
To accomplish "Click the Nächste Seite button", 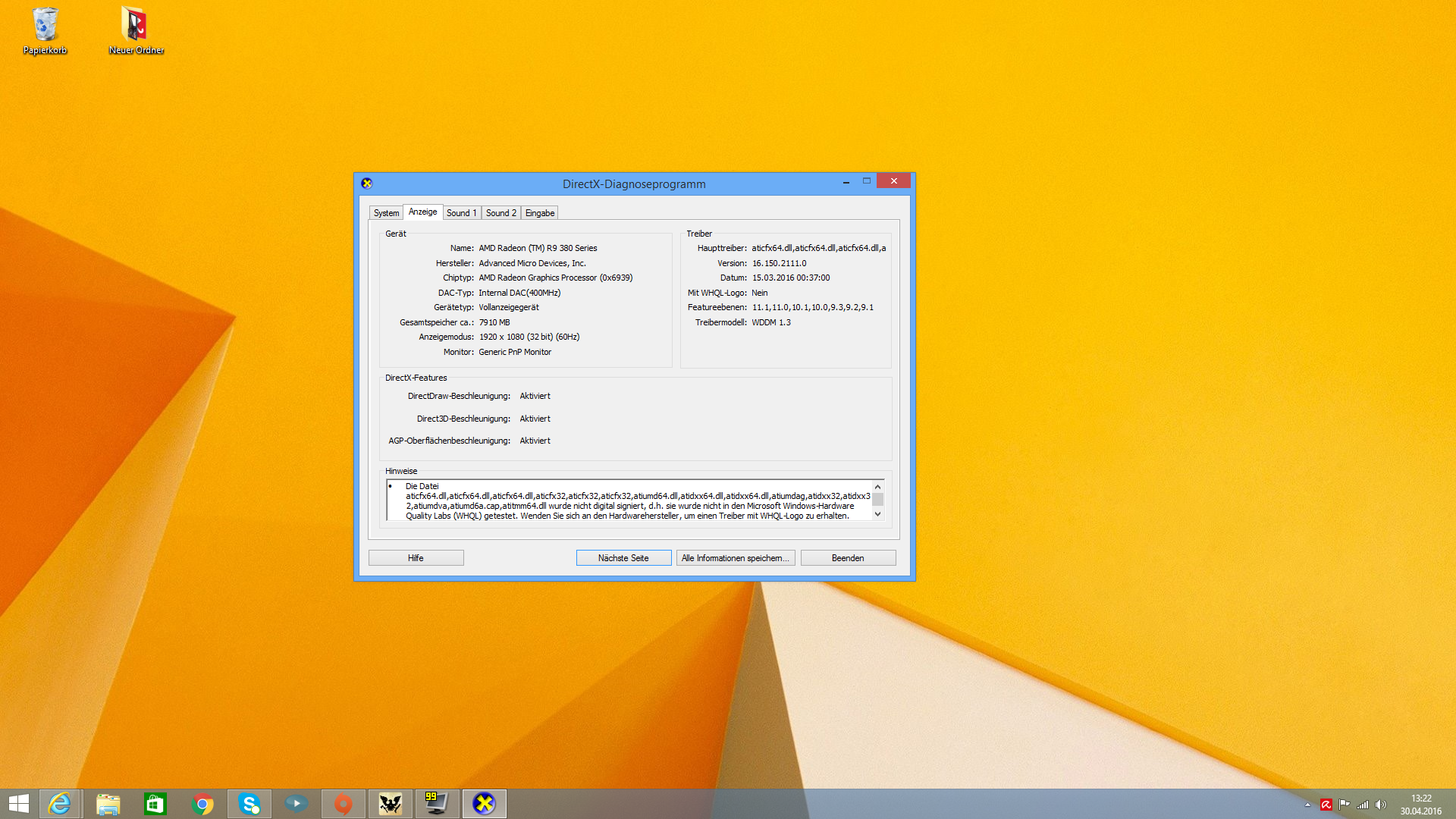I will (623, 558).
